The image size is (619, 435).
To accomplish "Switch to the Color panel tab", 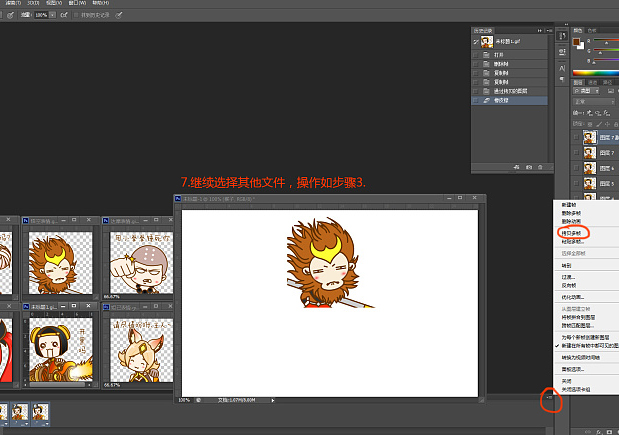I will point(578,30).
